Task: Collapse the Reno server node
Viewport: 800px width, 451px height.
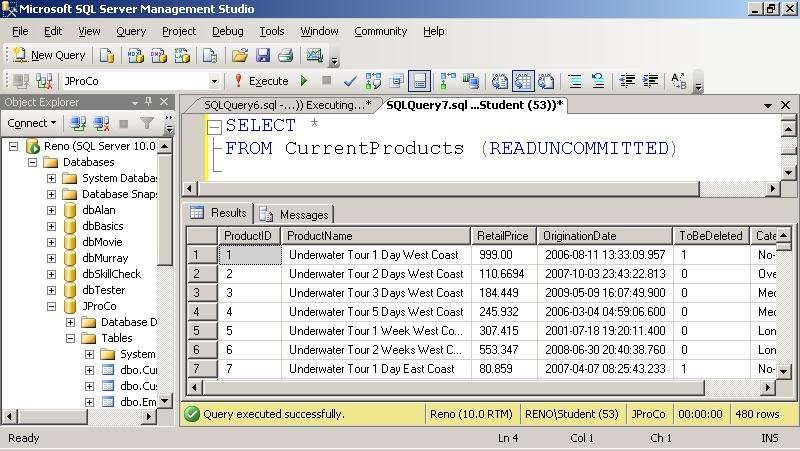Action: (14, 146)
